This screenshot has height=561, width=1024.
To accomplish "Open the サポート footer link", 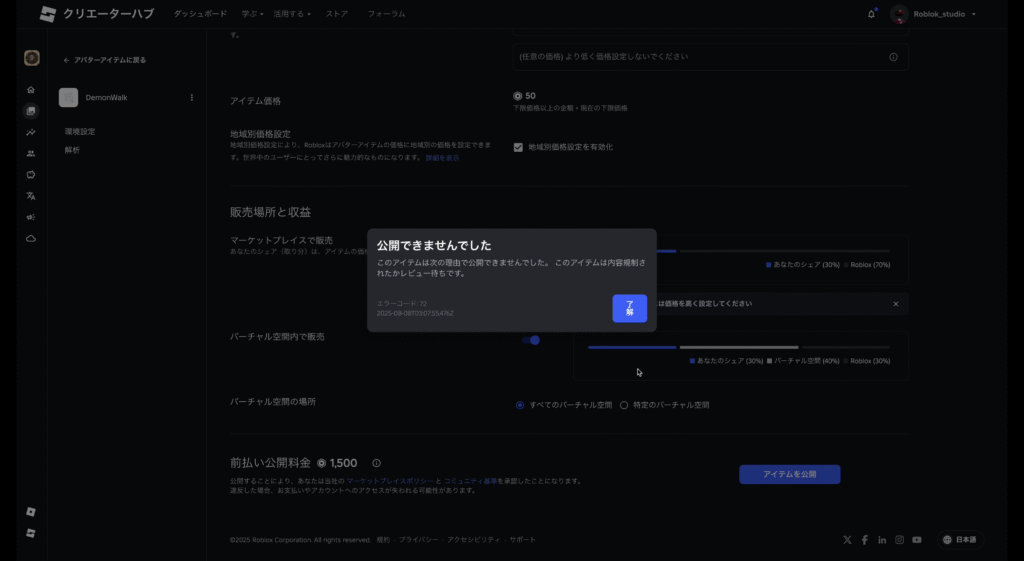I will point(522,539).
